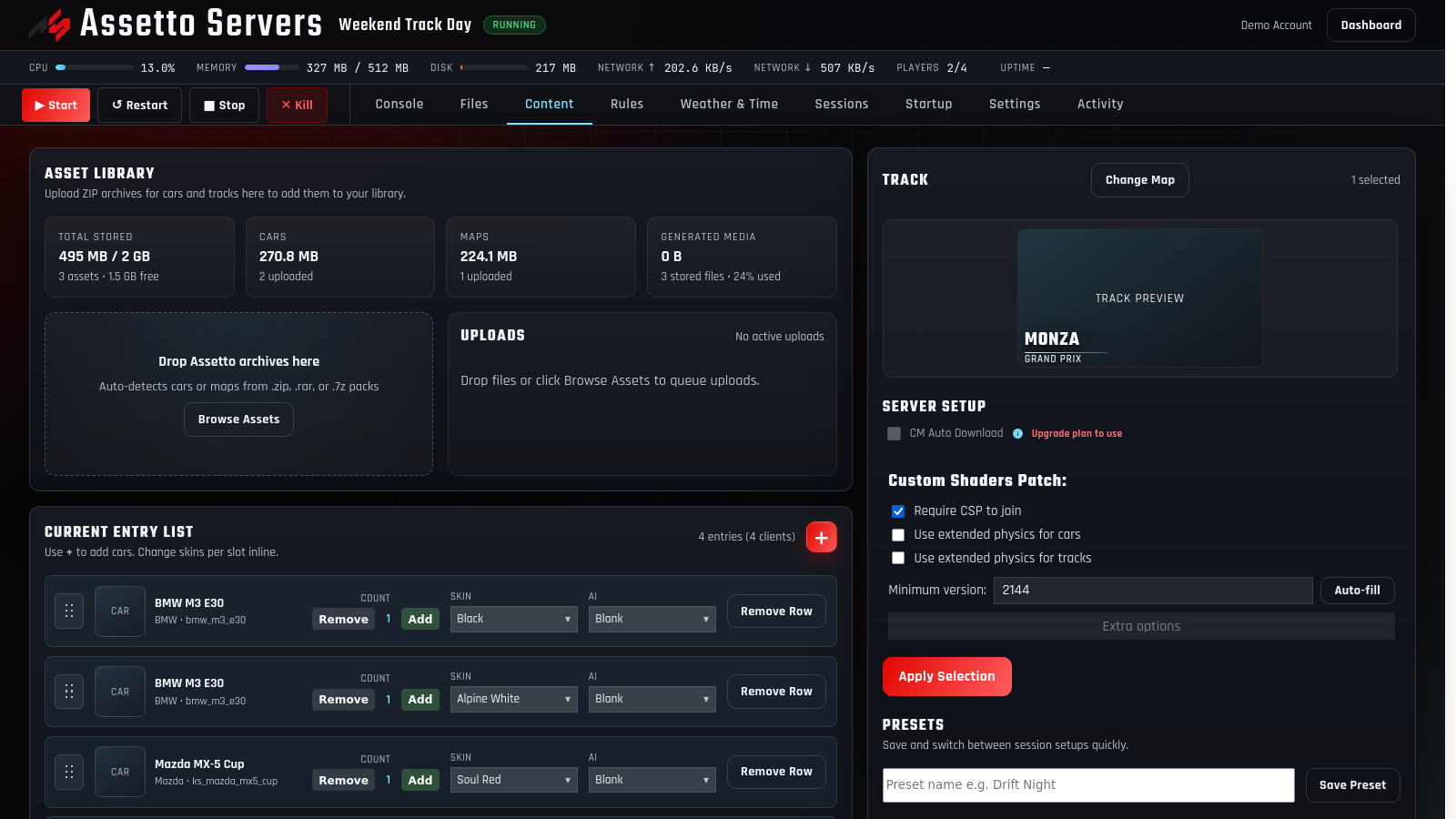Viewport: 1456px width, 819px height.
Task: Open the Weather & Time tab
Action: point(729,104)
